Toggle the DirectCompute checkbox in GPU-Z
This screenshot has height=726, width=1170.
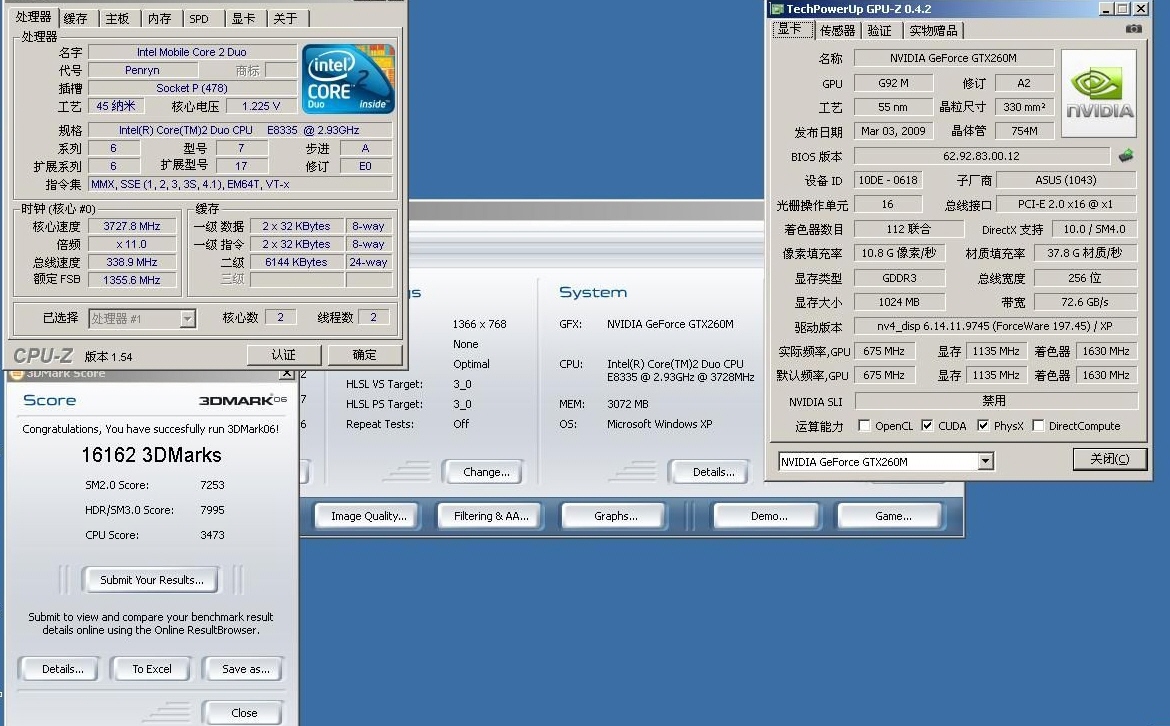click(1038, 425)
